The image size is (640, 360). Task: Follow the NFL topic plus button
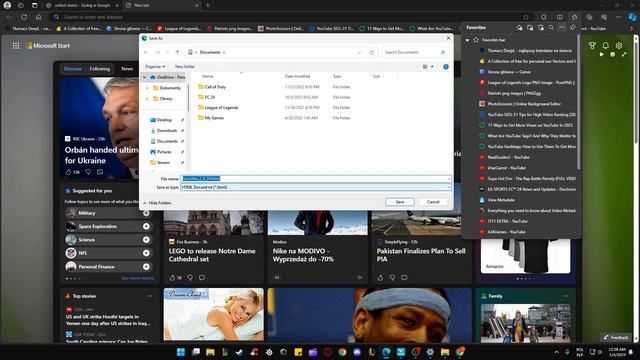pyautogui.click(x=146, y=253)
